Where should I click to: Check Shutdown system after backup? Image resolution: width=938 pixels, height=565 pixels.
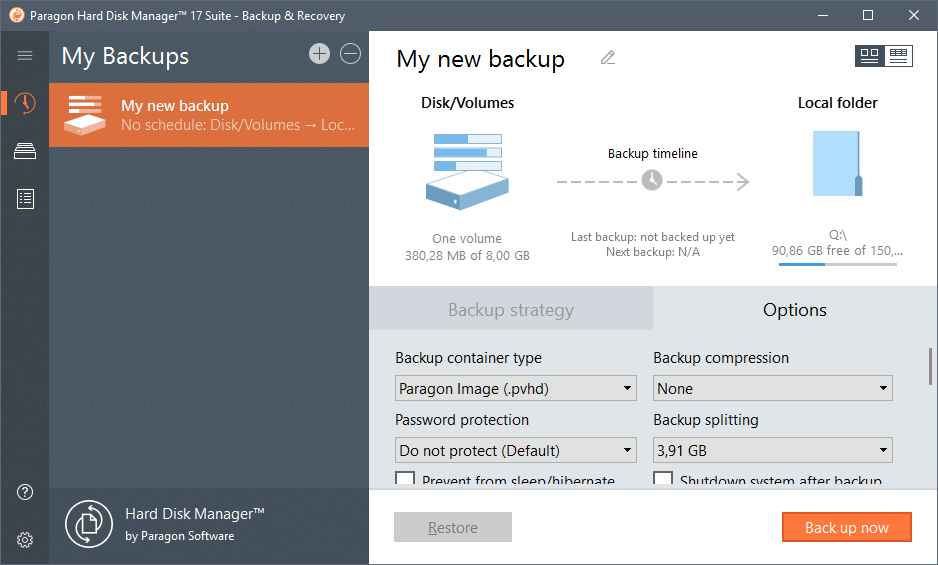[663, 481]
